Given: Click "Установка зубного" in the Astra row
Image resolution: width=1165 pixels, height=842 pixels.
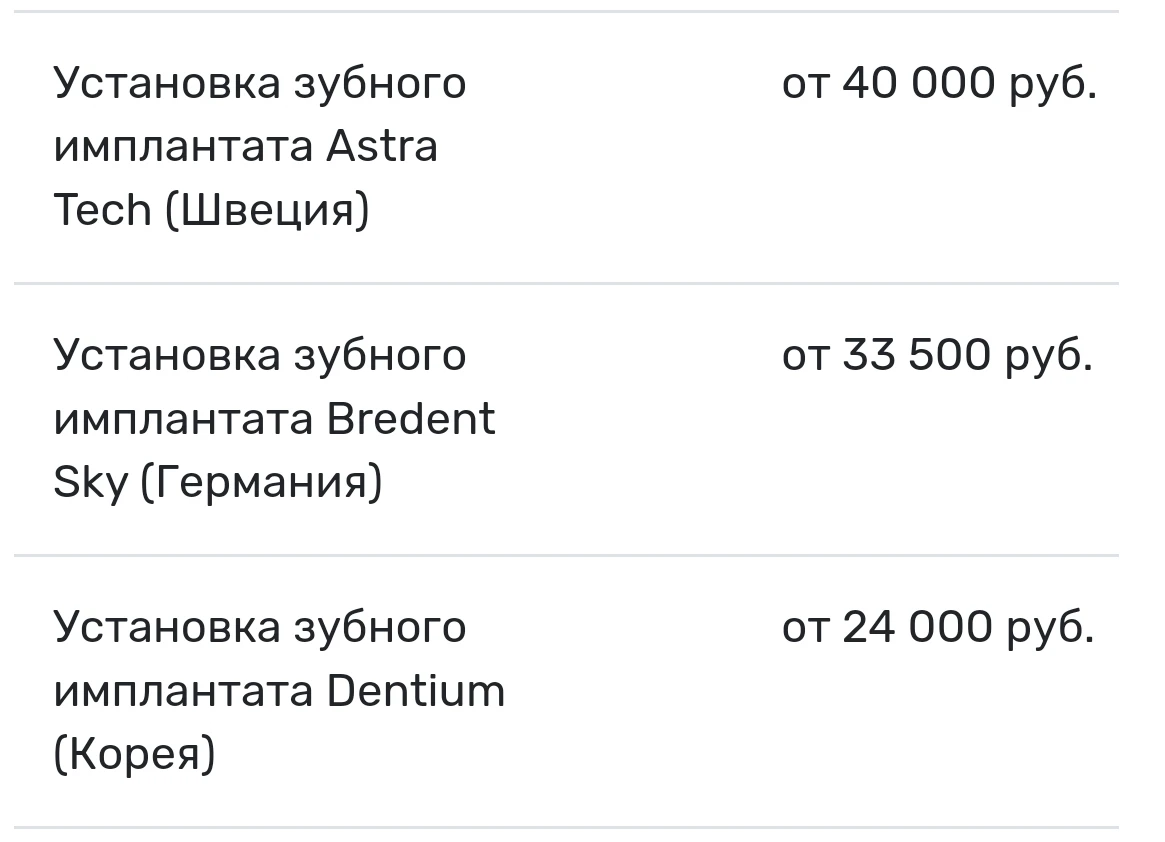Looking at the screenshot, I should click(x=260, y=83).
